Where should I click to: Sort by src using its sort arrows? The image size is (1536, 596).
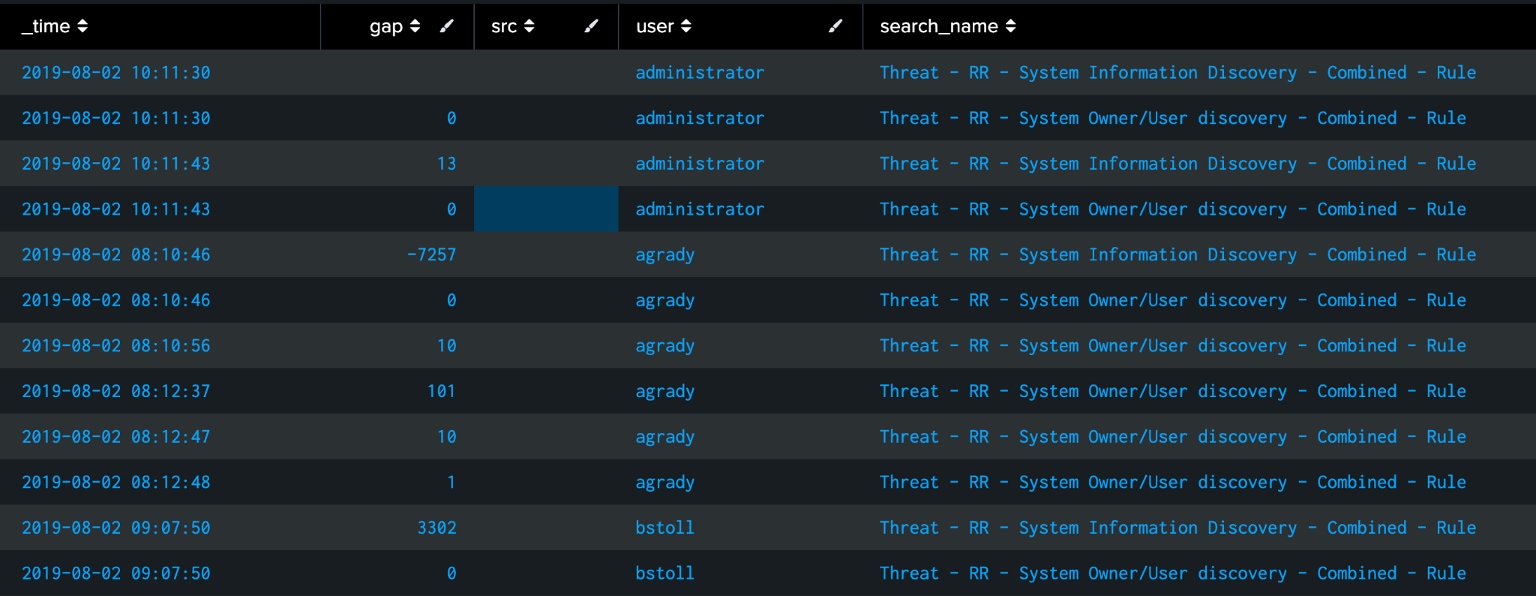[529, 27]
